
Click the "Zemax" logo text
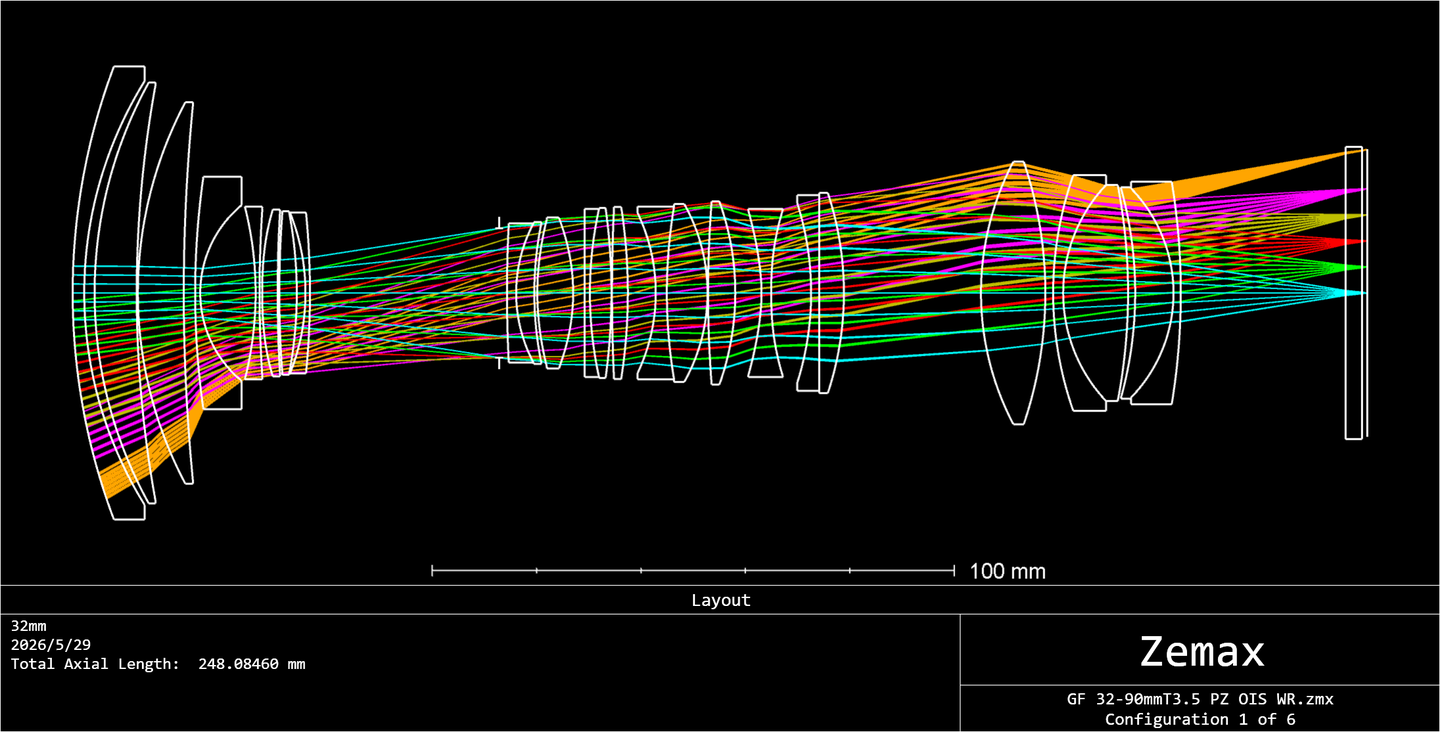1202,652
